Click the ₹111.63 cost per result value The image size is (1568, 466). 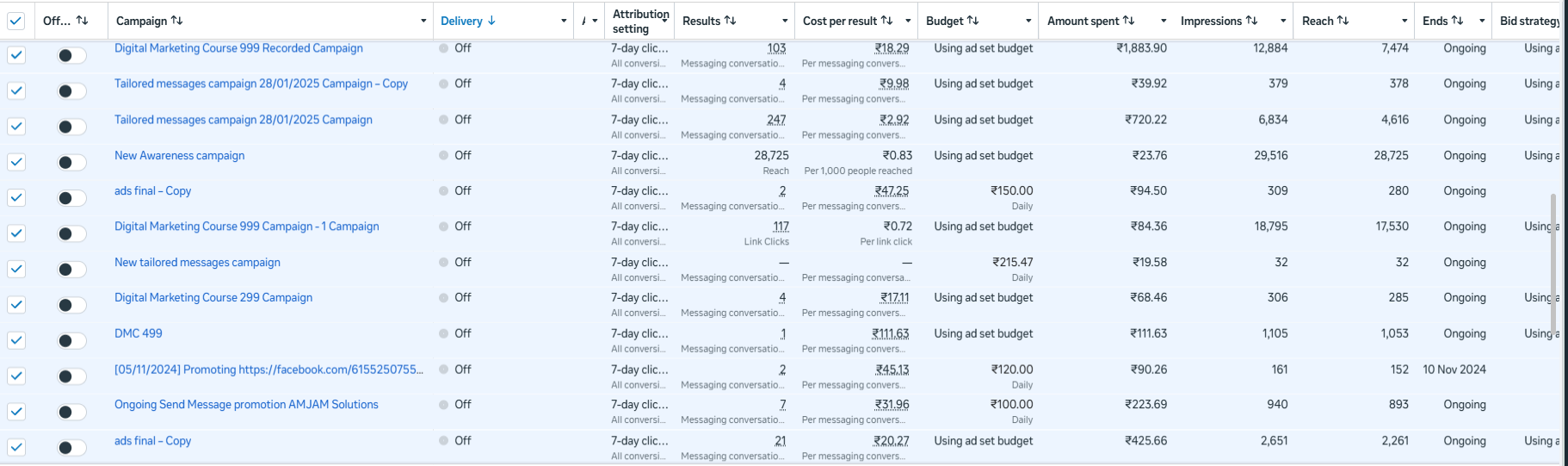point(890,333)
